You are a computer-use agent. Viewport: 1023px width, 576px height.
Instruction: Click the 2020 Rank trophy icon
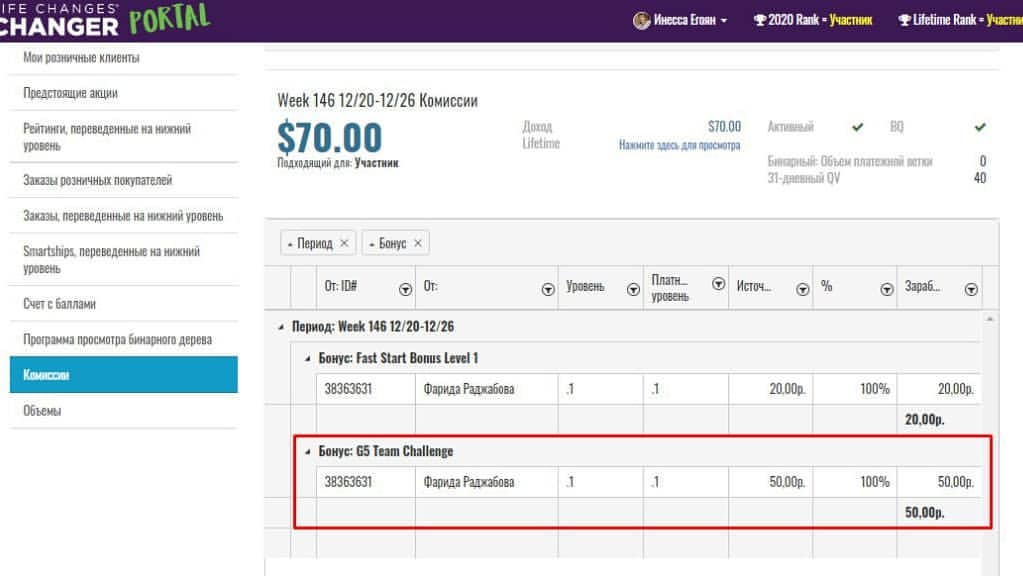click(759, 20)
